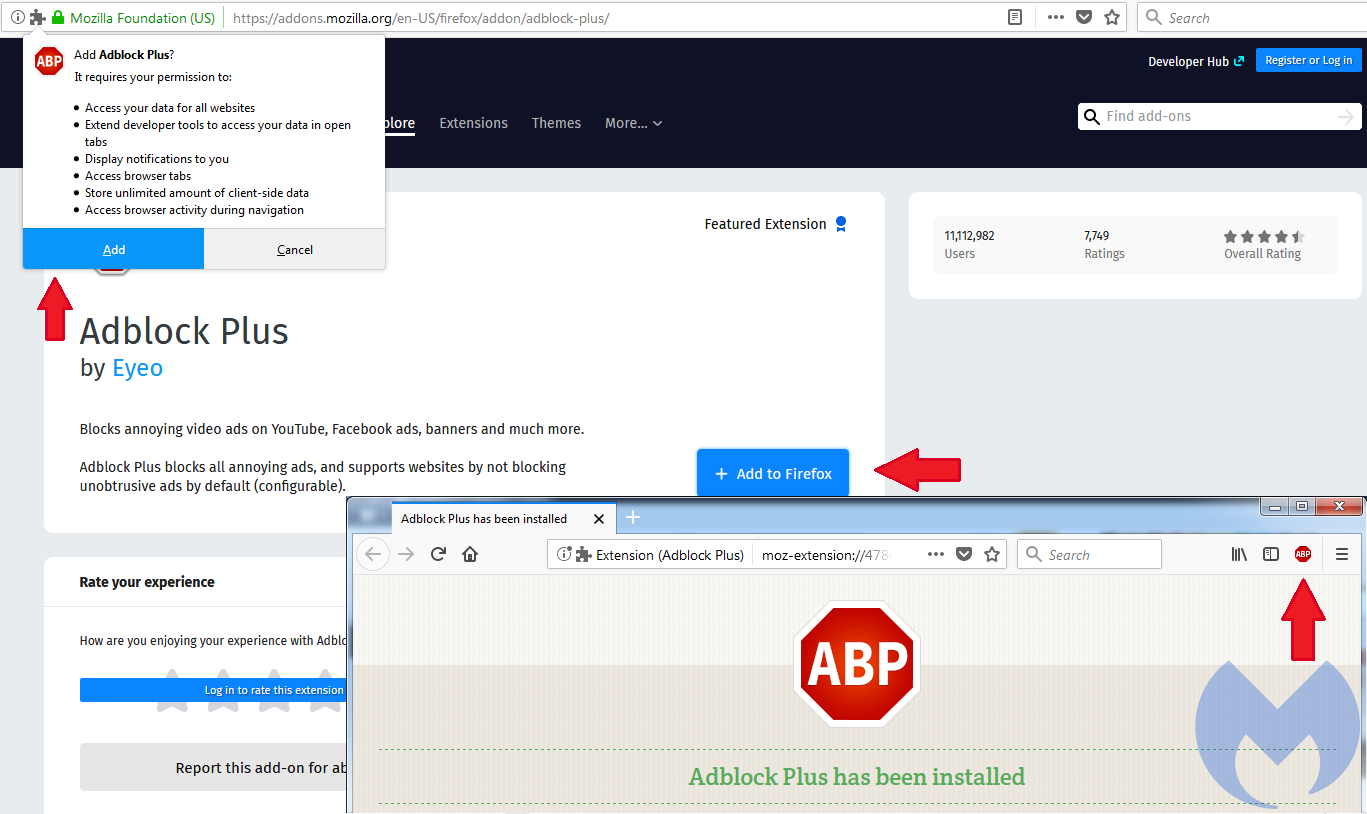This screenshot has width=1367, height=814.
Task: Open hamburger menu in installed window
Action: click(x=1342, y=554)
